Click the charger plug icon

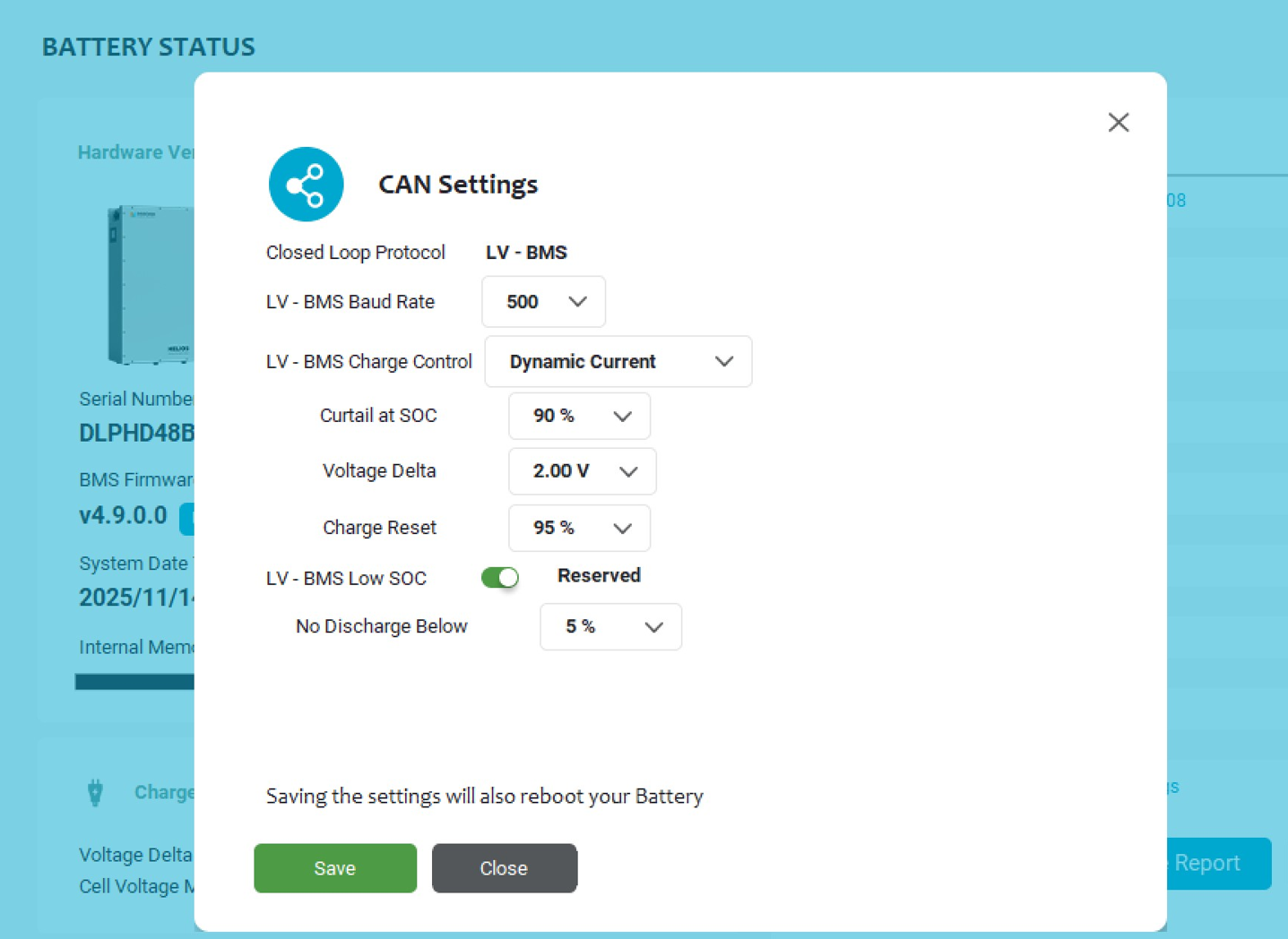pos(95,792)
